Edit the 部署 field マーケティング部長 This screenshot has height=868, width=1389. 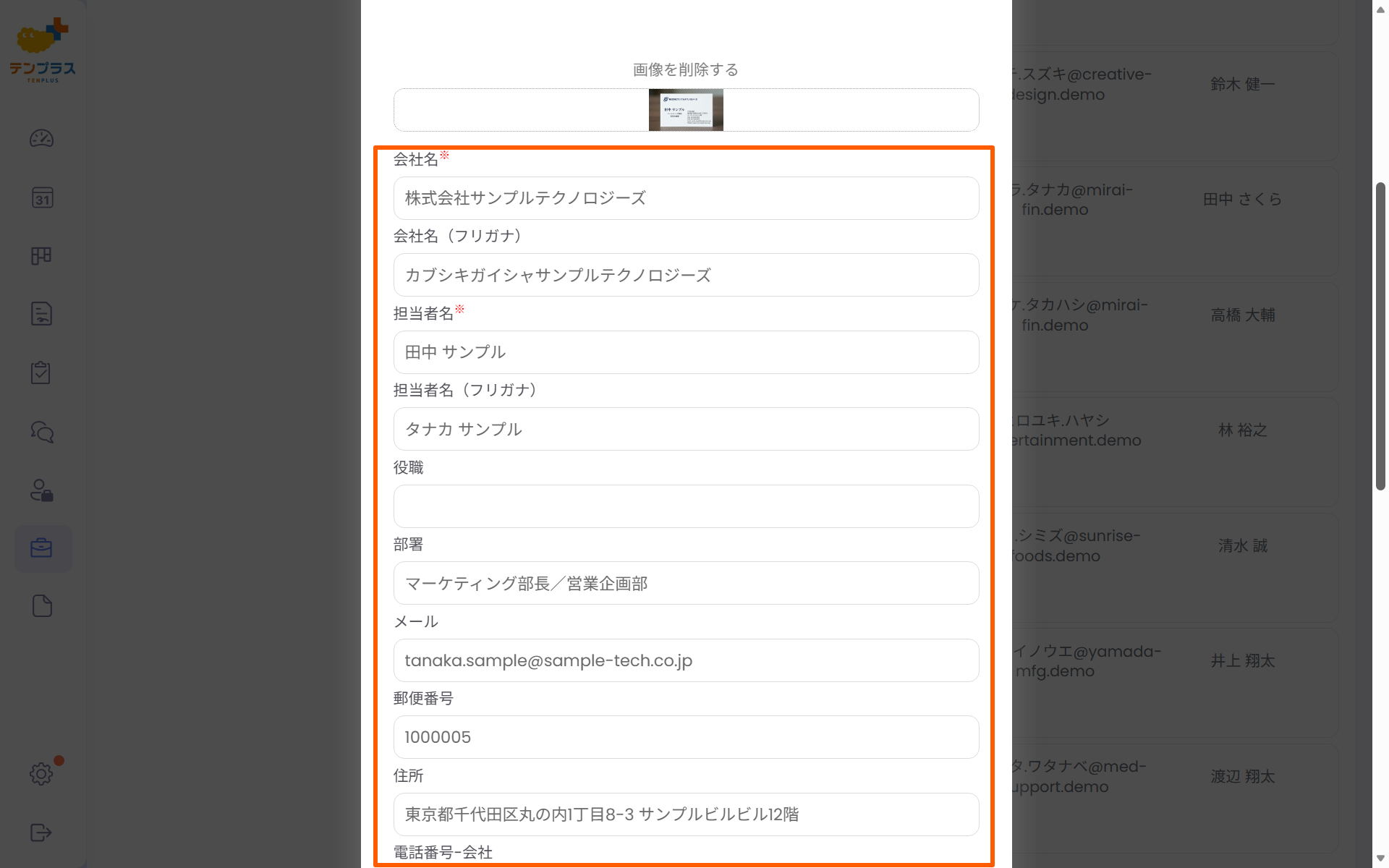coord(686,583)
